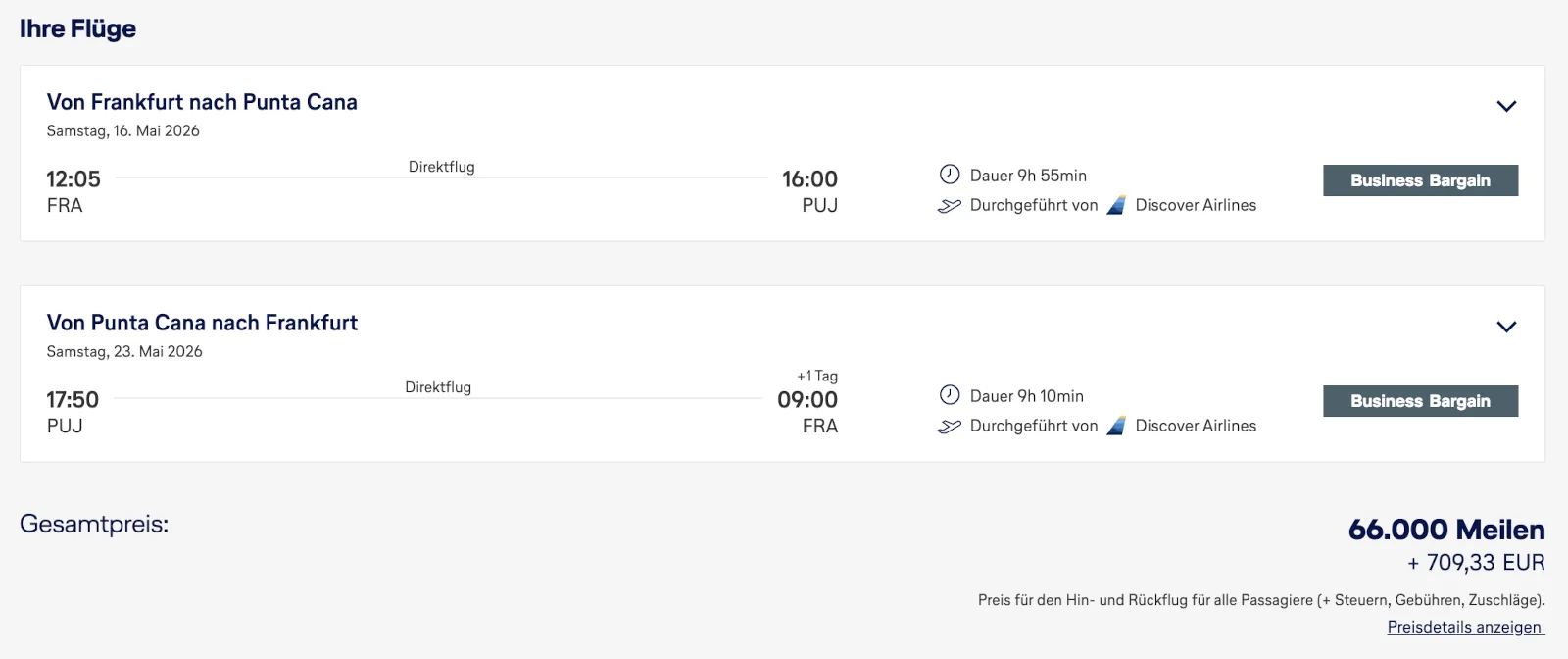Select the departure time 12:05 FRA
This screenshot has width=1568, height=659.
pyautogui.click(x=72, y=190)
